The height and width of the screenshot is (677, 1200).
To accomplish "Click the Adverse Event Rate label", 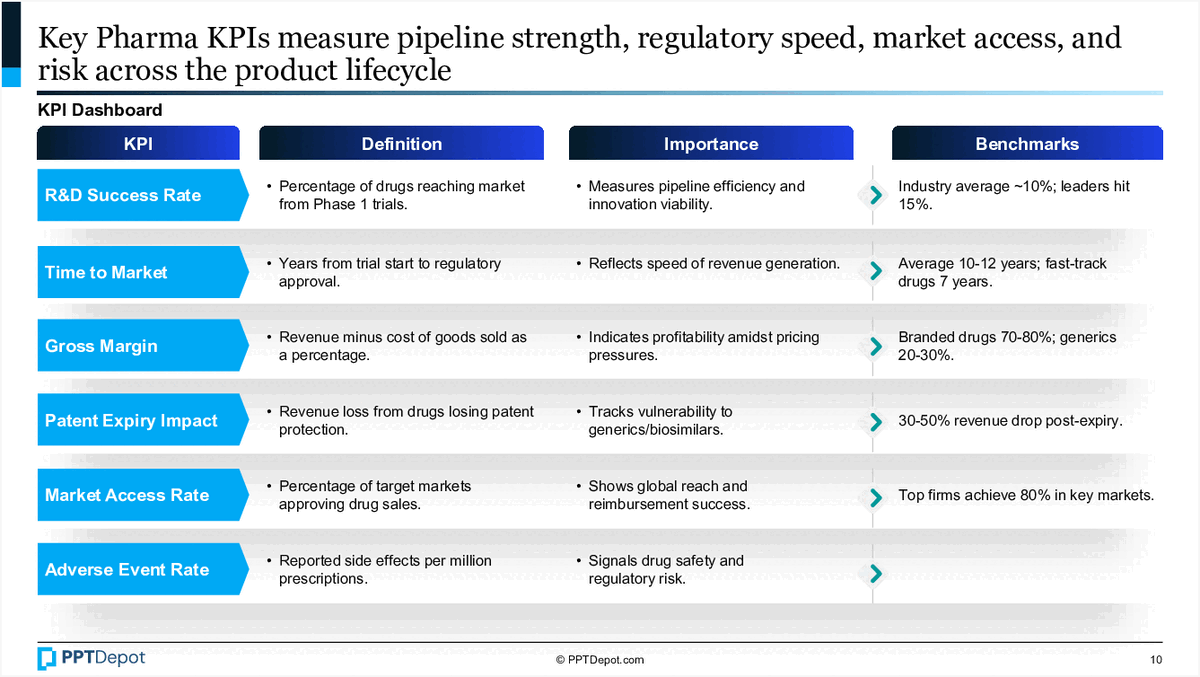I will click(127, 570).
